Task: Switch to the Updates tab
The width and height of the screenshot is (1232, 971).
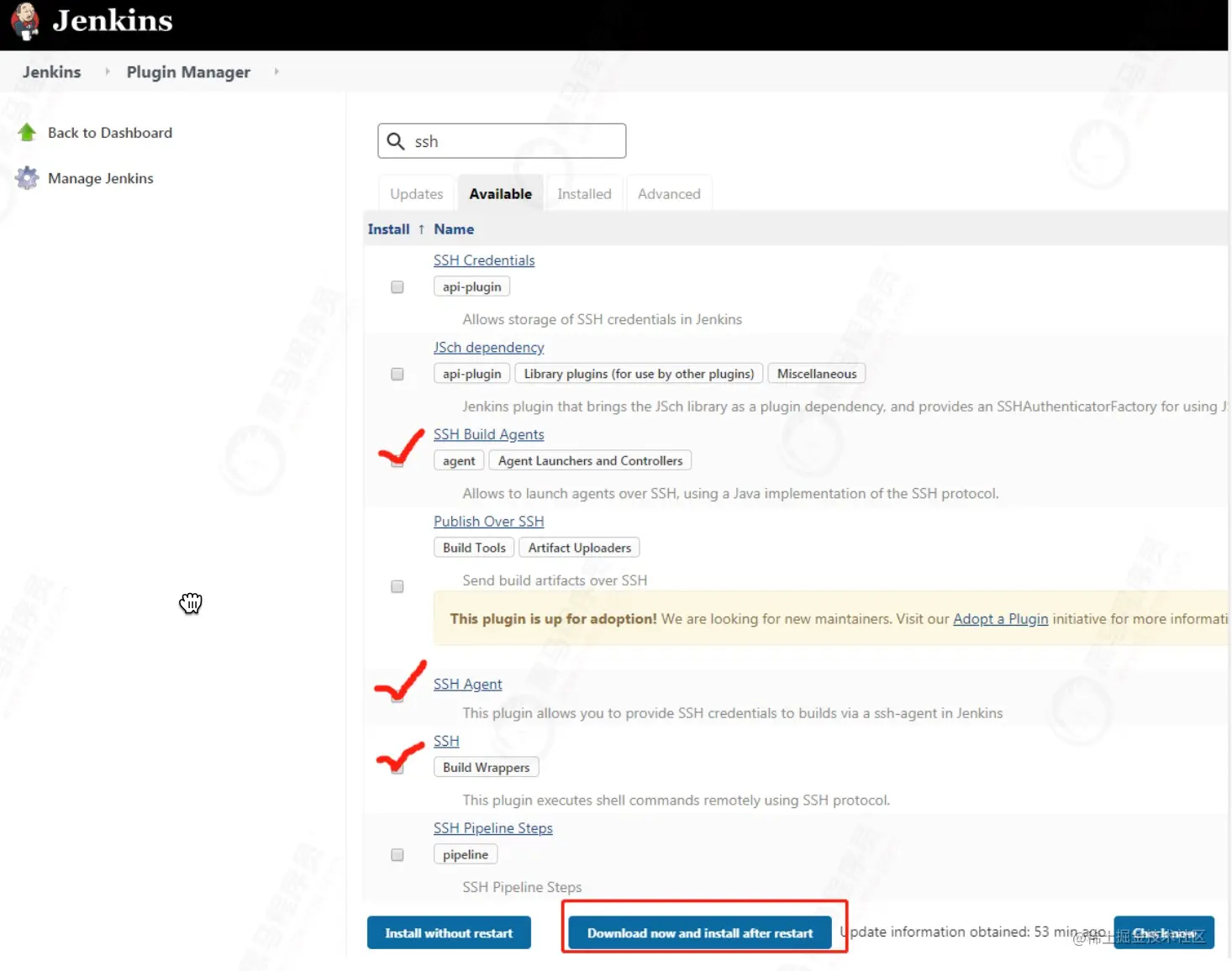Action: (416, 194)
